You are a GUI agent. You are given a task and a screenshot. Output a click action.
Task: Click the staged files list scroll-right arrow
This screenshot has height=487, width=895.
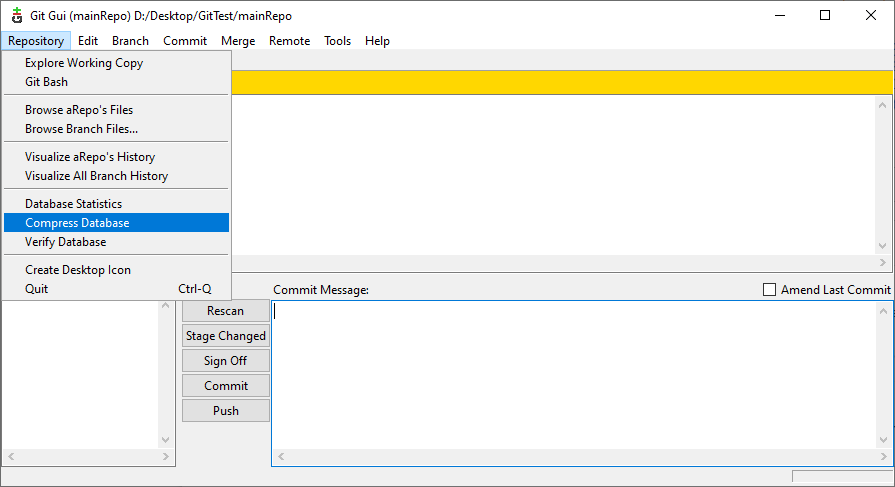point(166,457)
